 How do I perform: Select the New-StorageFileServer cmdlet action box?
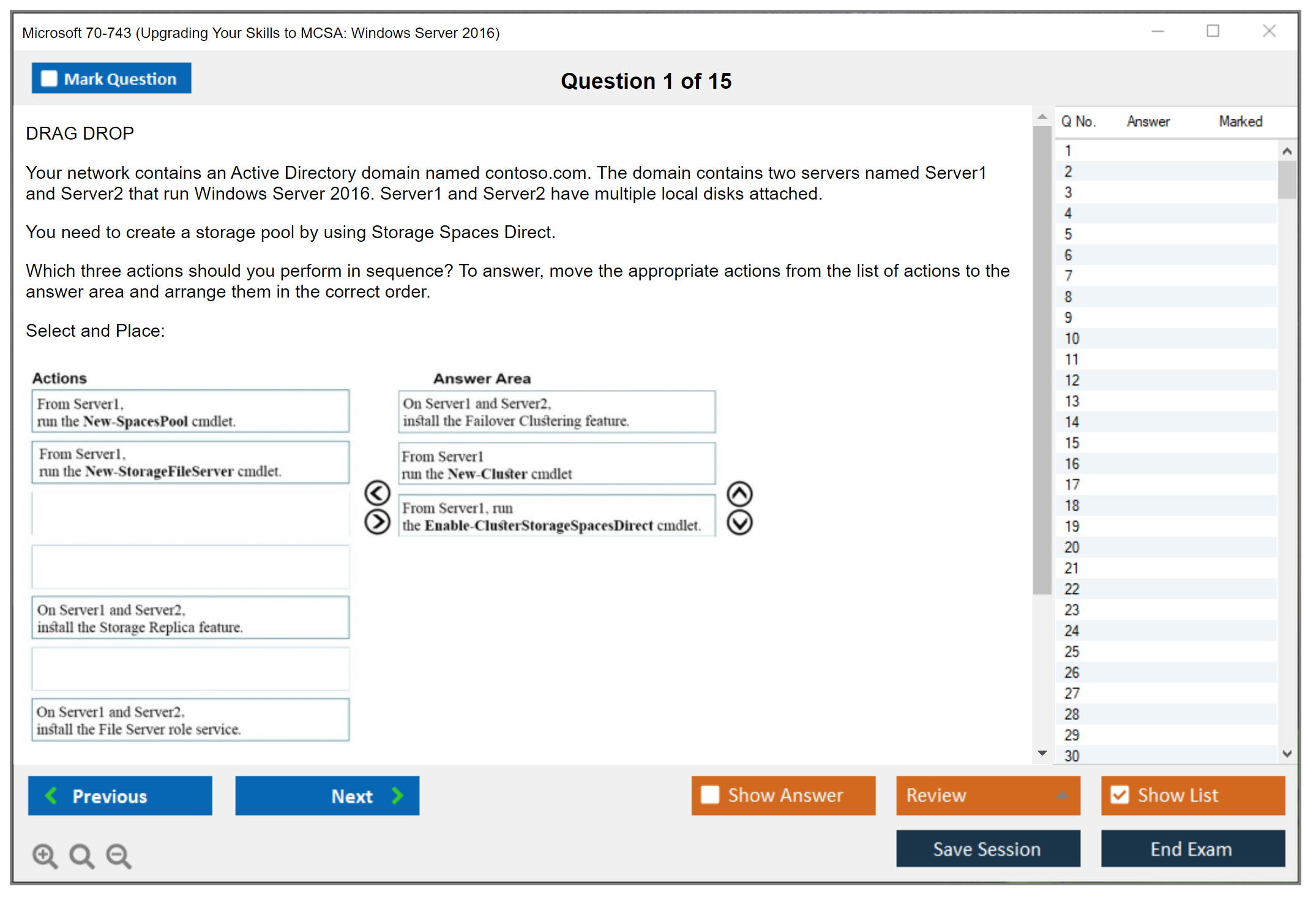coord(190,463)
